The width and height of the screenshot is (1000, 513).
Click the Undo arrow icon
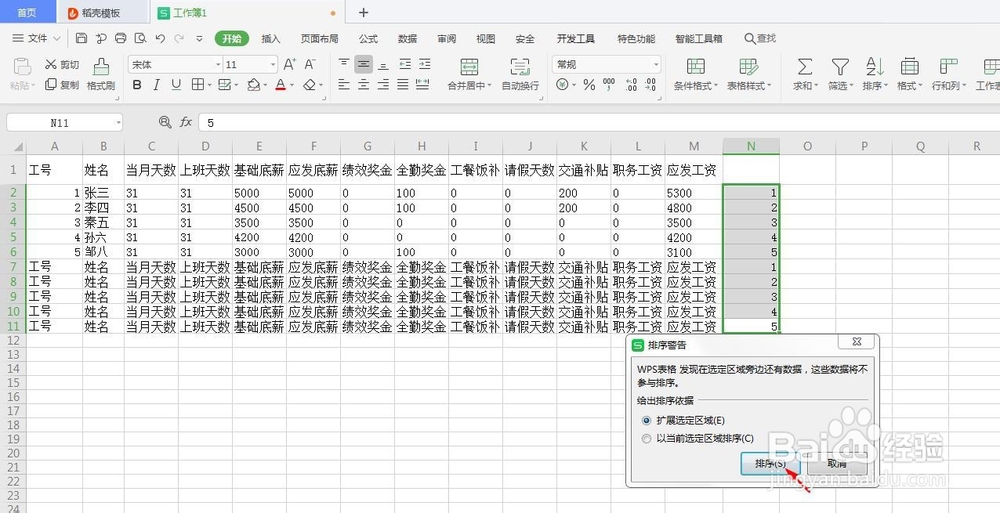click(160, 38)
